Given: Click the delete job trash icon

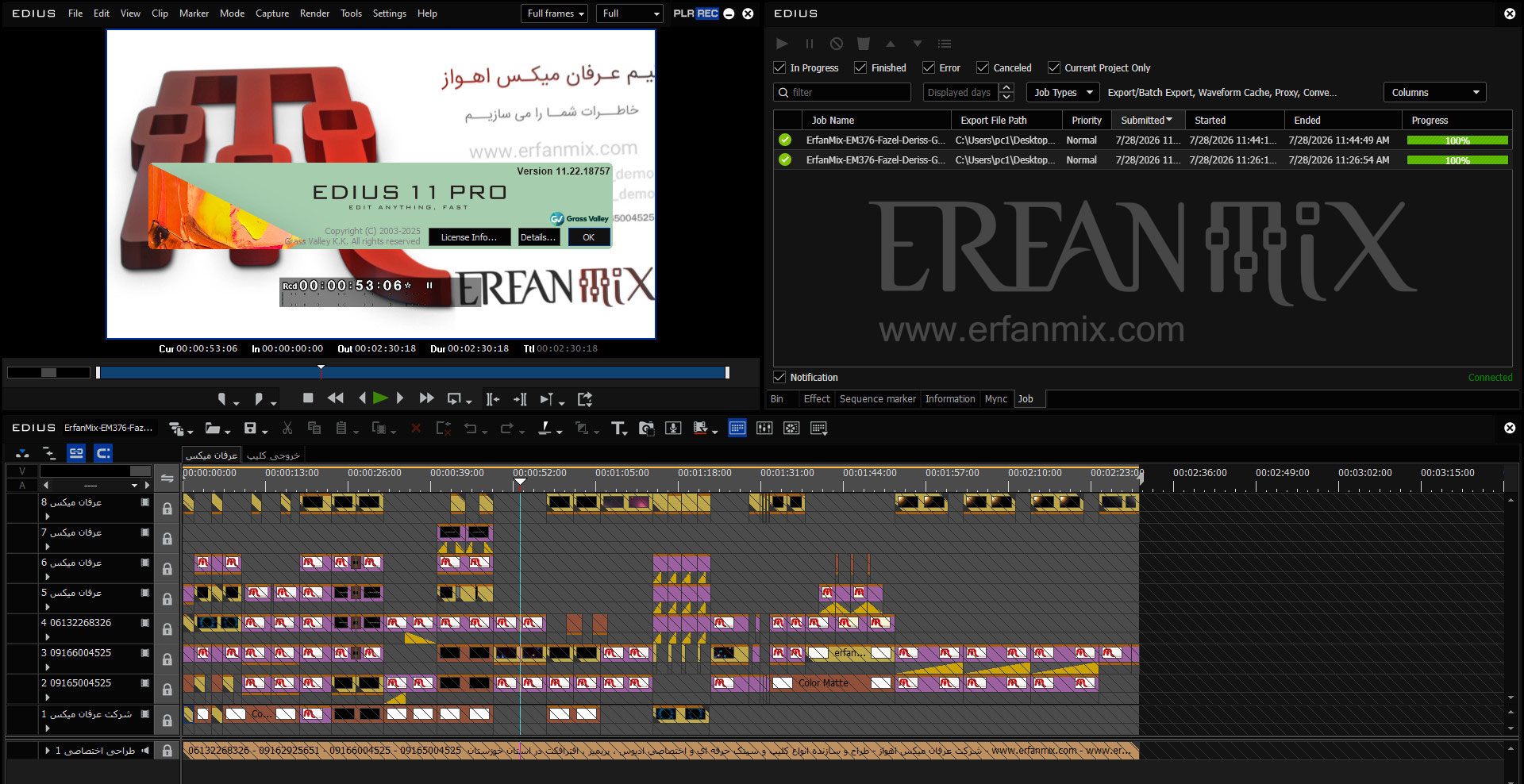Looking at the screenshot, I should point(864,44).
